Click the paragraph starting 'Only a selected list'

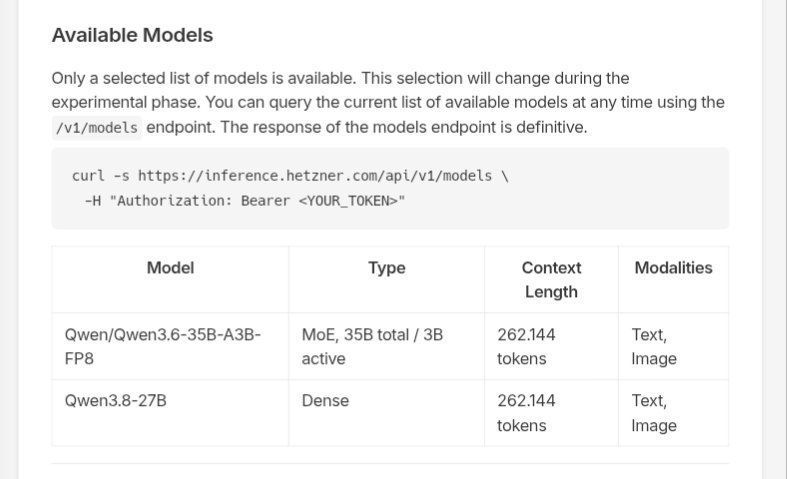[x=388, y=103]
